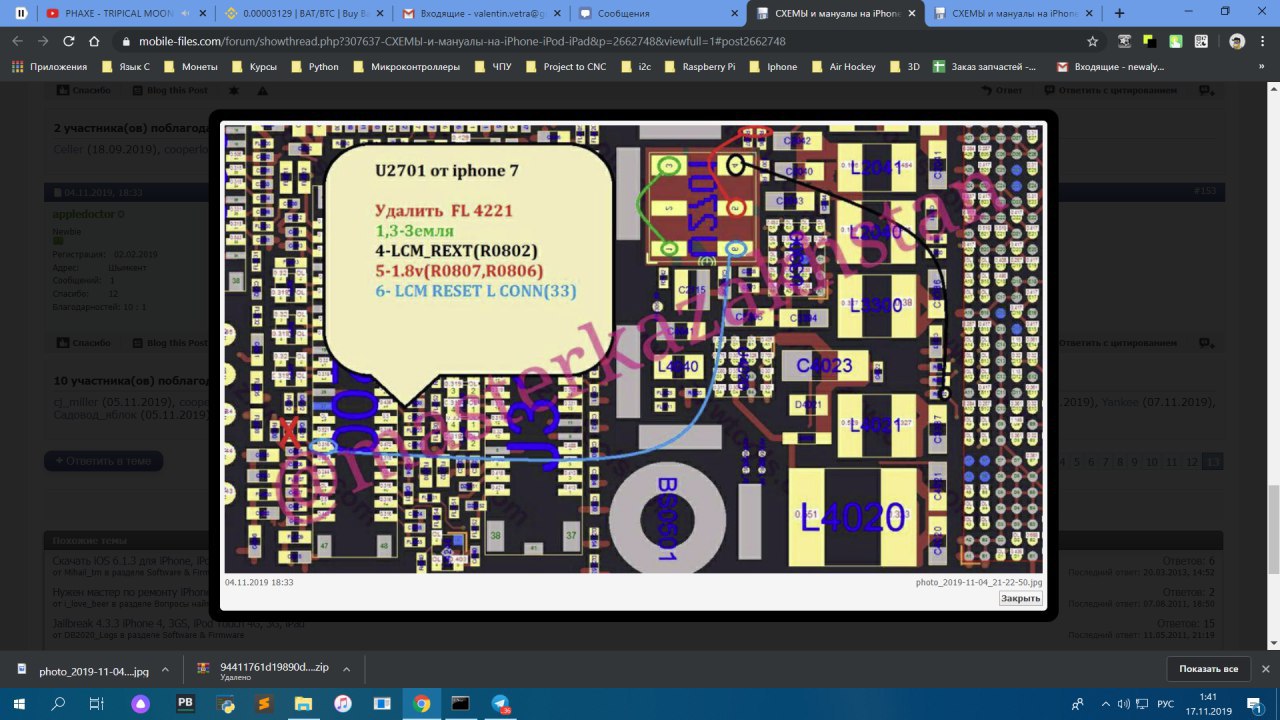This screenshot has width=1280, height=720.
Task: Open Iphone bookmark folder
Action: (x=772, y=67)
